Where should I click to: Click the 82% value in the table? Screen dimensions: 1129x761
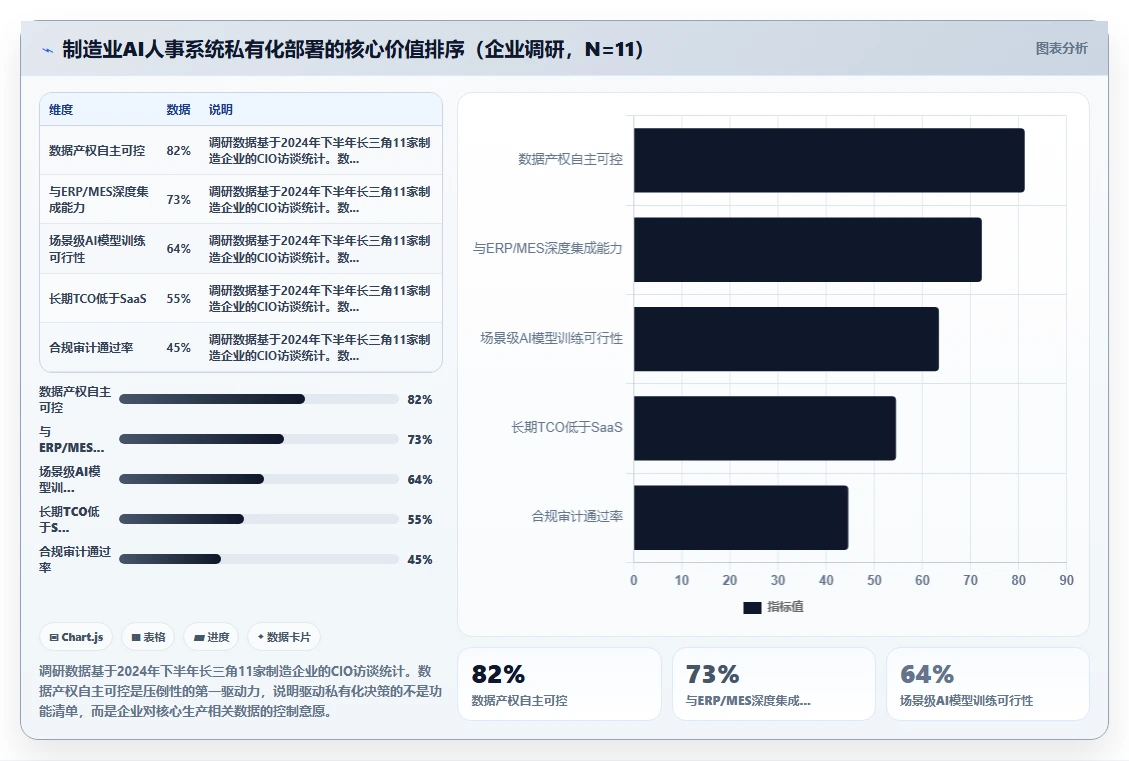179,150
